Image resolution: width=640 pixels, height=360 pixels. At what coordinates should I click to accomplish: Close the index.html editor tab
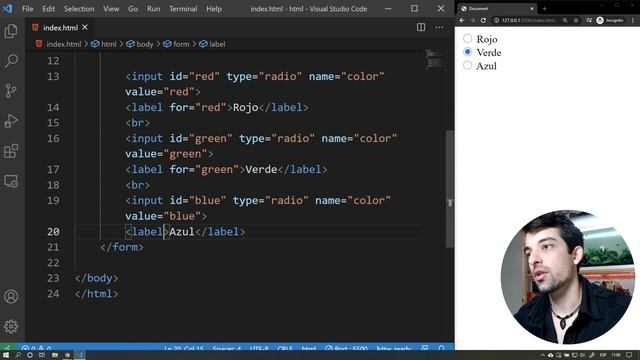(x=85, y=27)
